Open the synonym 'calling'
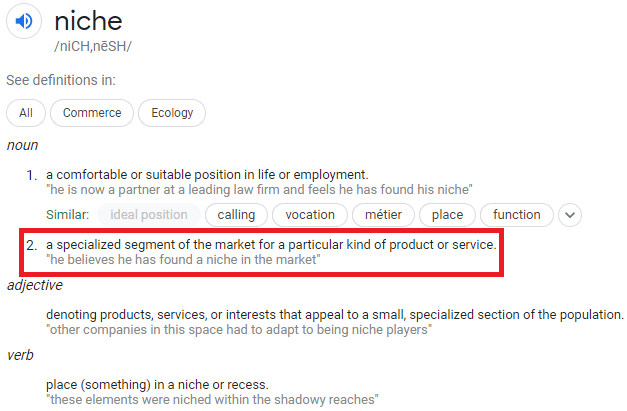 (236, 215)
